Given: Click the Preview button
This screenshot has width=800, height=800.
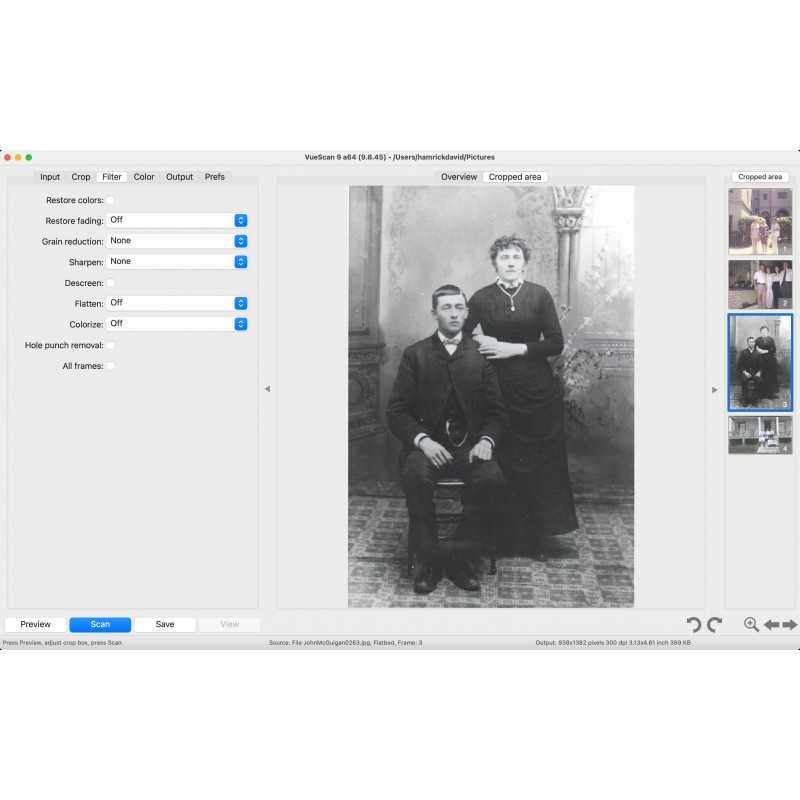Looking at the screenshot, I should (x=35, y=624).
